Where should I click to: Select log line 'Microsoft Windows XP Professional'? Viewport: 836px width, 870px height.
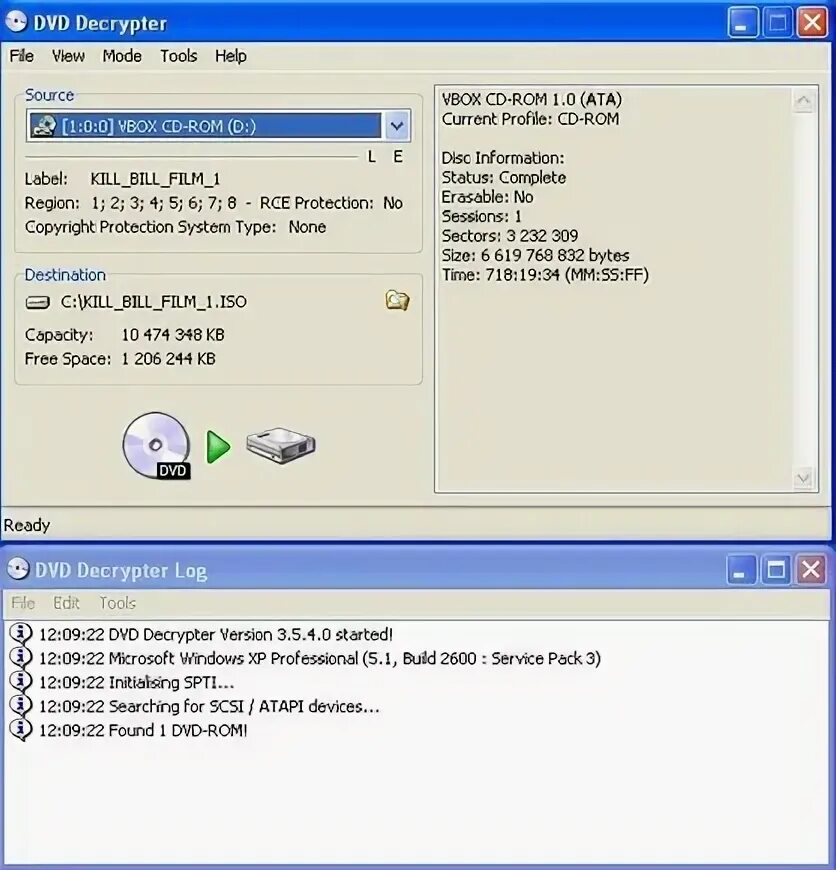click(x=320, y=658)
